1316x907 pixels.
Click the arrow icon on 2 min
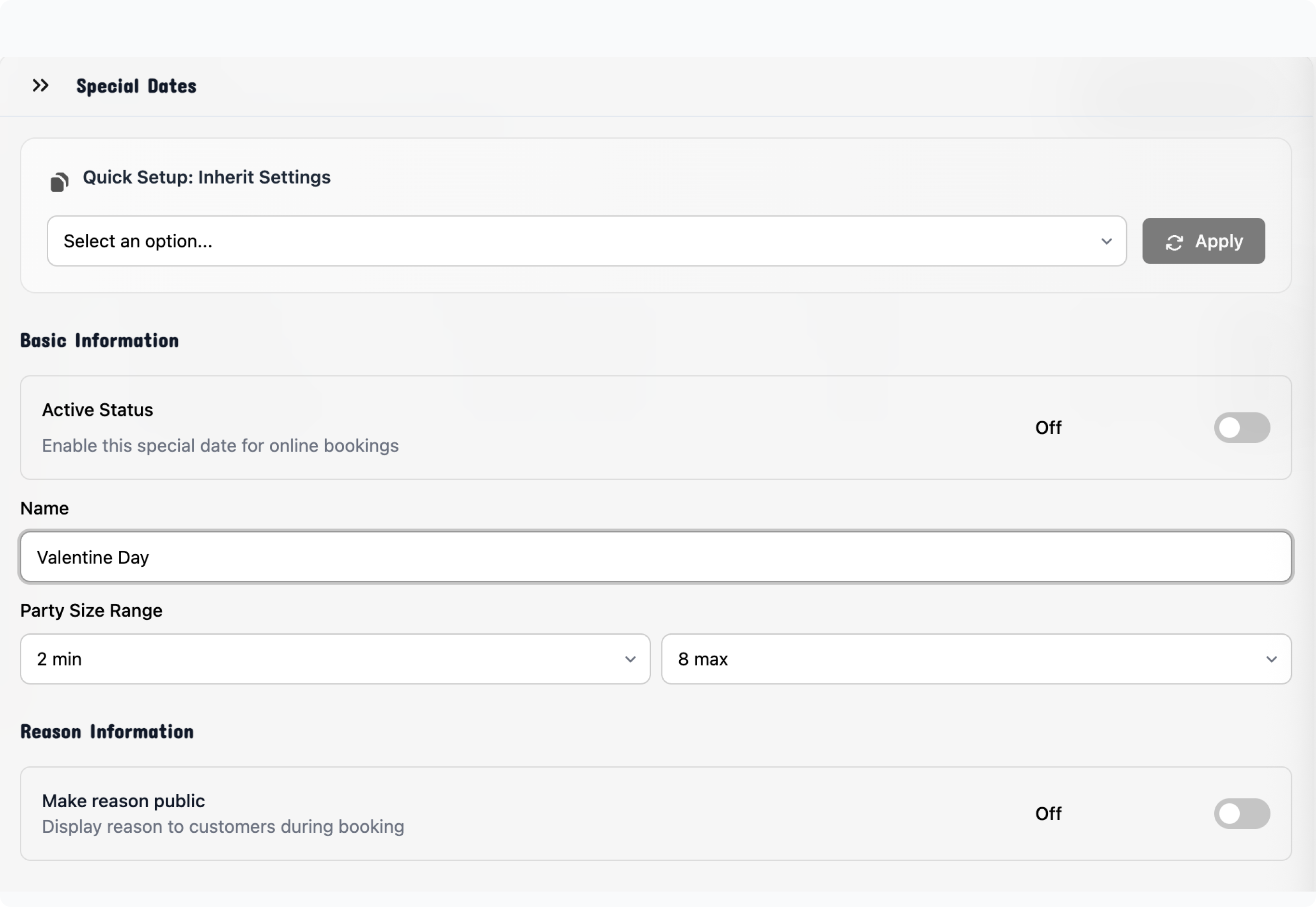(630, 659)
